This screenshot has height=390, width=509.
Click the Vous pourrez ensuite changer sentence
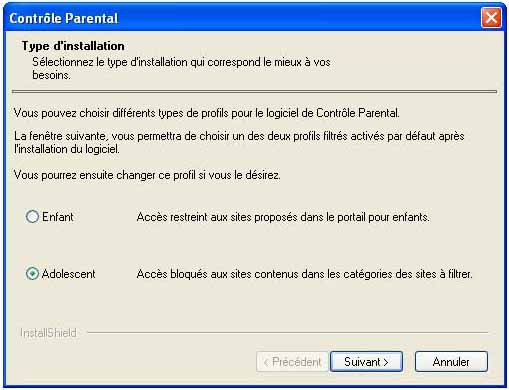(147, 175)
